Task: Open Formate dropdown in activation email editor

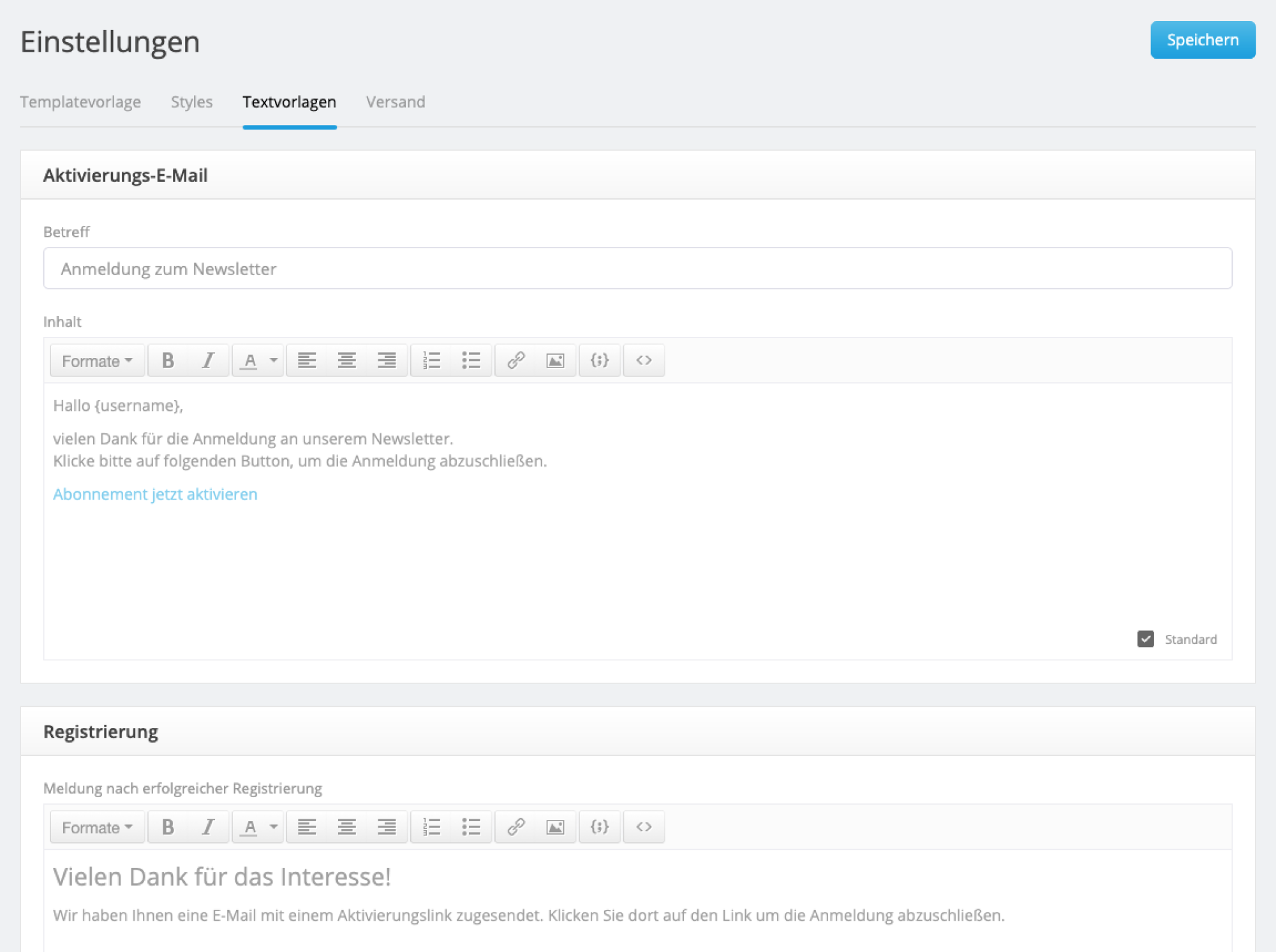Action: pyautogui.click(x=97, y=361)
